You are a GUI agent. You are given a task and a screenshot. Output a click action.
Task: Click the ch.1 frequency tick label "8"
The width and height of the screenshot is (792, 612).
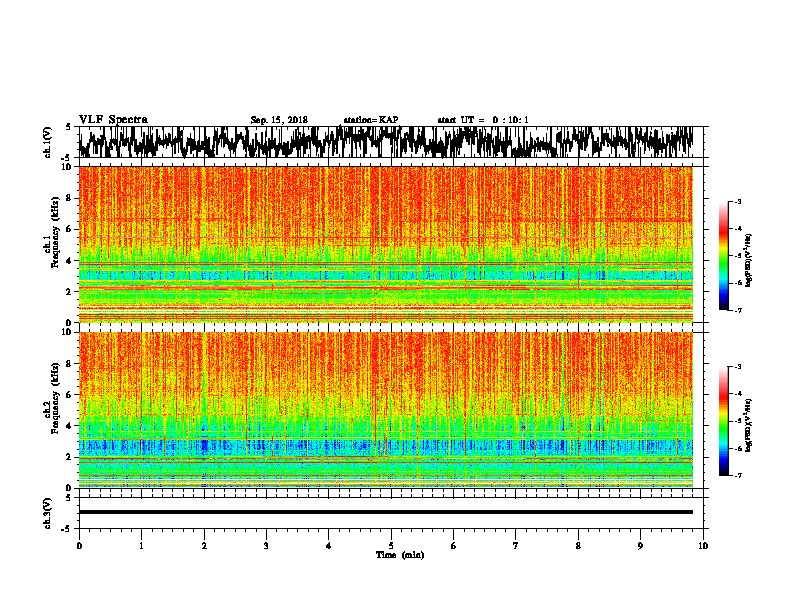[69, 198]
